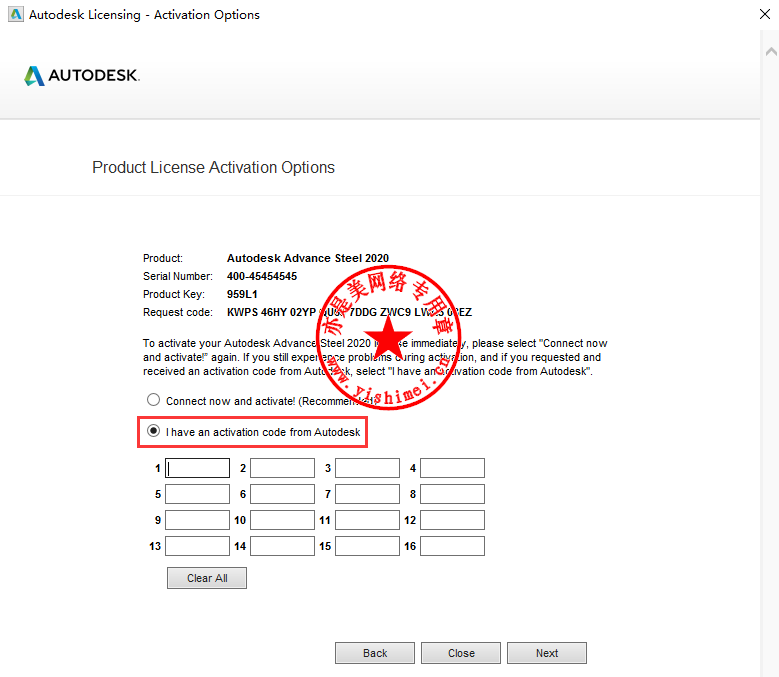Focus activation code field 15
Viewport: 779px width, 677px height.
[x=367, y=546]
